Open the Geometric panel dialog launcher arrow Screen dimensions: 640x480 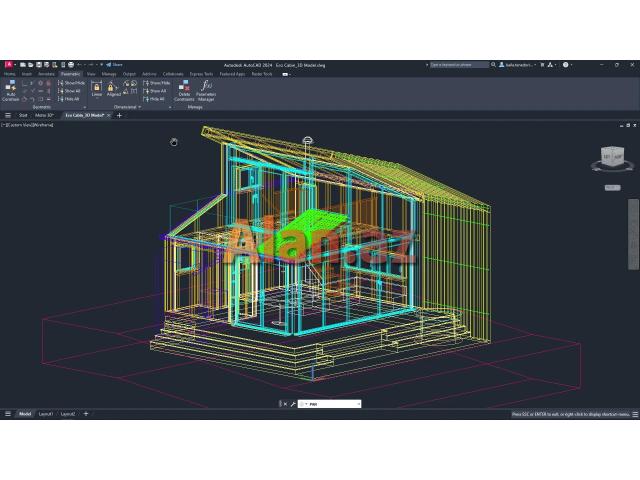(84, 107)
